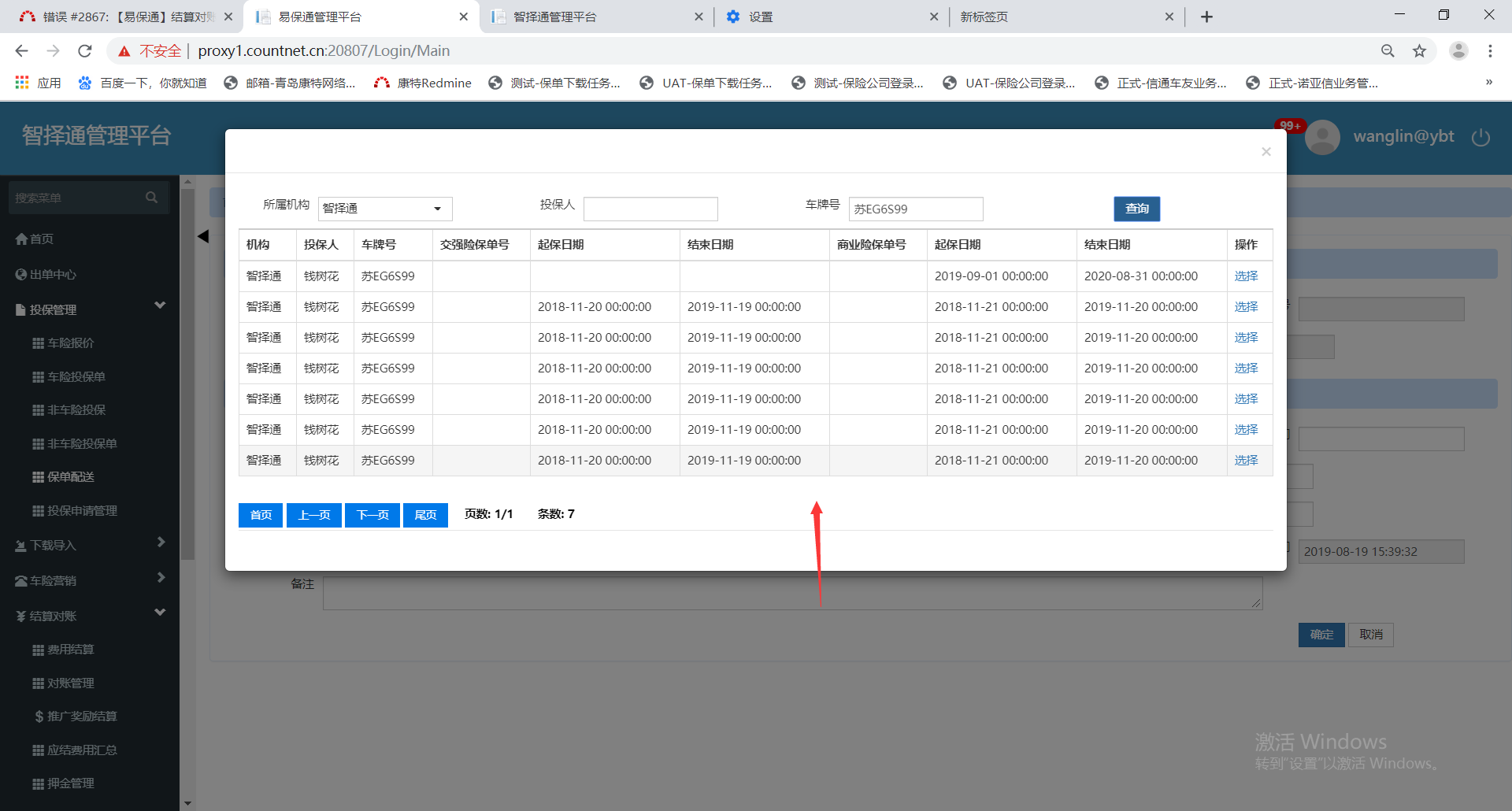Open the 所属机构 dropdown
Screen dimensions: 1512x811
385,209
